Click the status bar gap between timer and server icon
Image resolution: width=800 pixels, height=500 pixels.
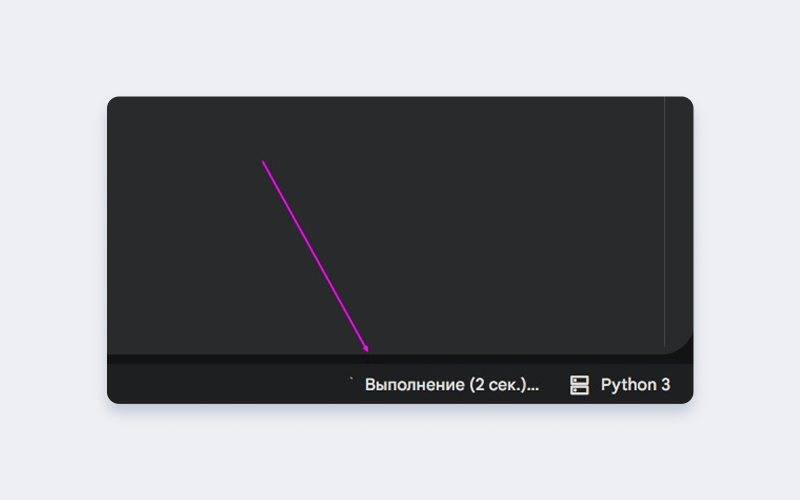(x=555, y=385)
